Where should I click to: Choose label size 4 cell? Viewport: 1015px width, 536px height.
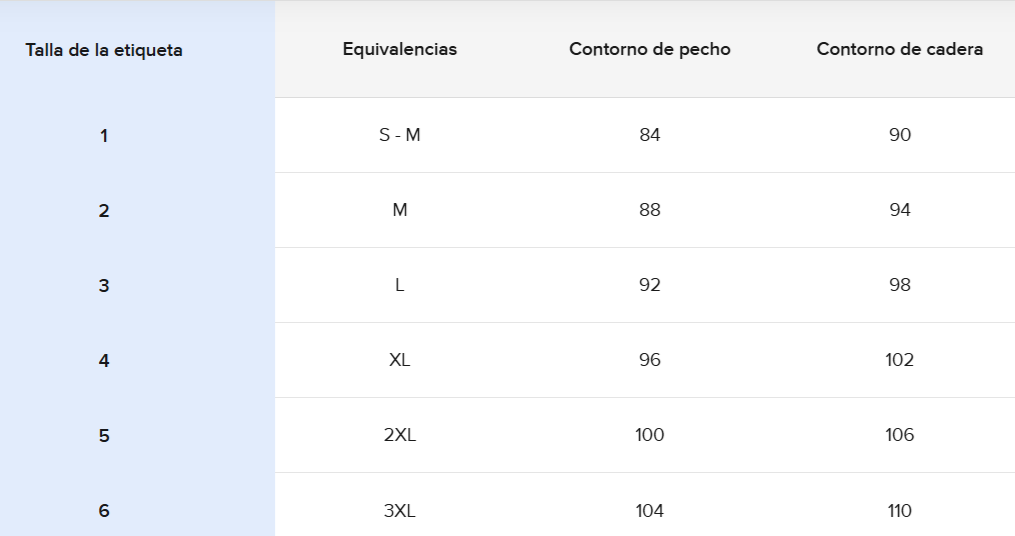click(104, 361)
